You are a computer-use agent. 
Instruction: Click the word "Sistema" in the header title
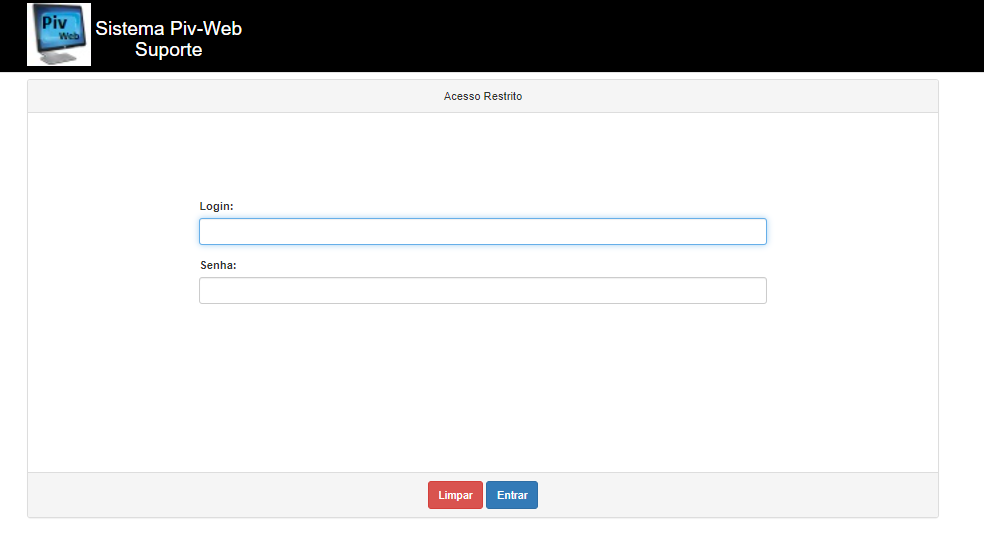(130, 28)
